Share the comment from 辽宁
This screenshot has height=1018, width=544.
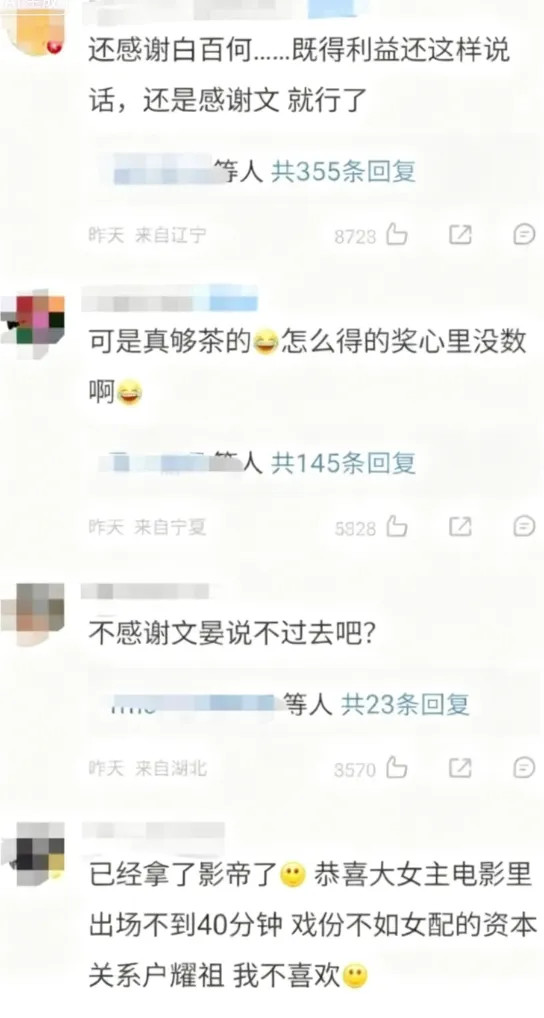click(460, 234)
